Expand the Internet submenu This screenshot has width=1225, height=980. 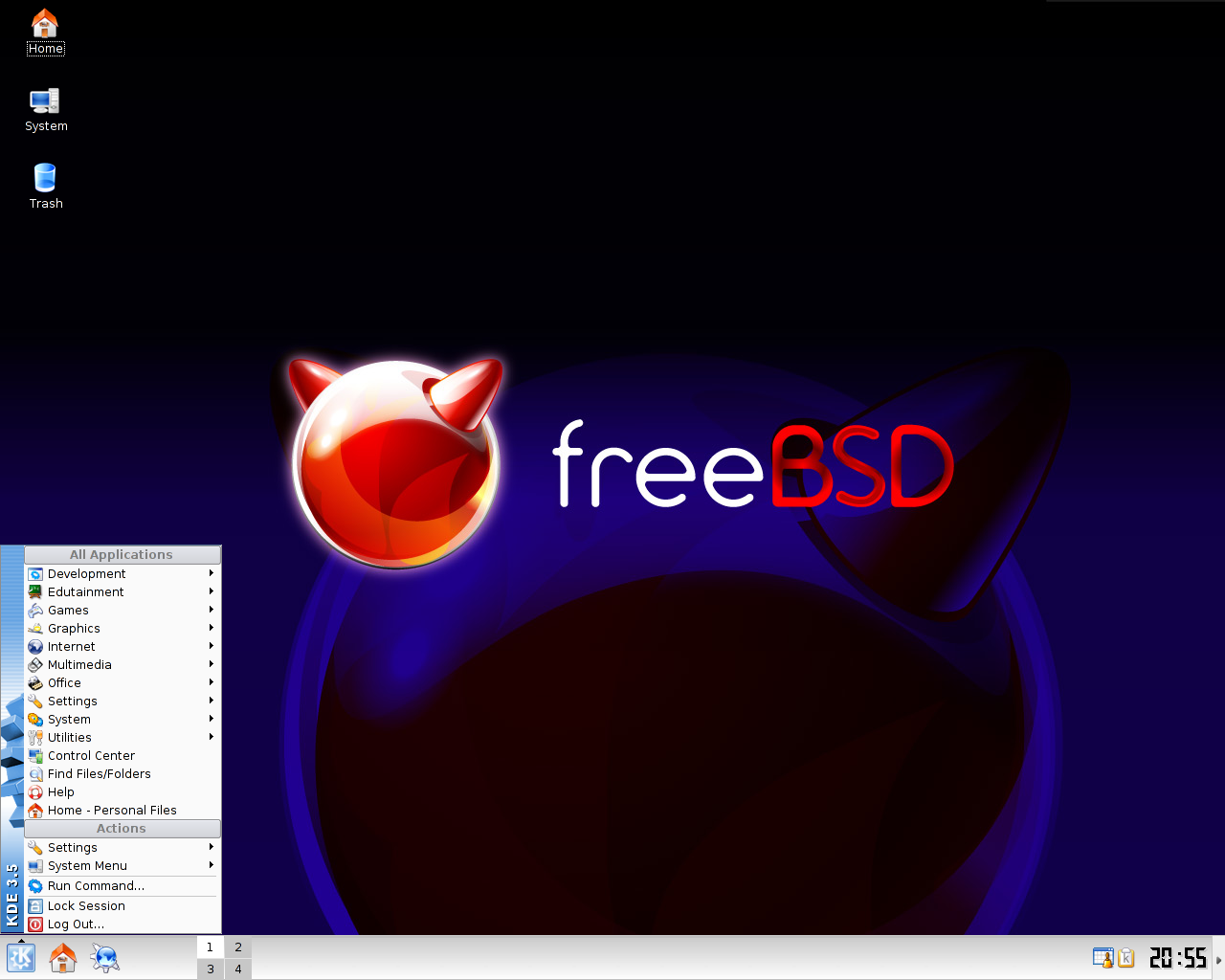[122, 647]
